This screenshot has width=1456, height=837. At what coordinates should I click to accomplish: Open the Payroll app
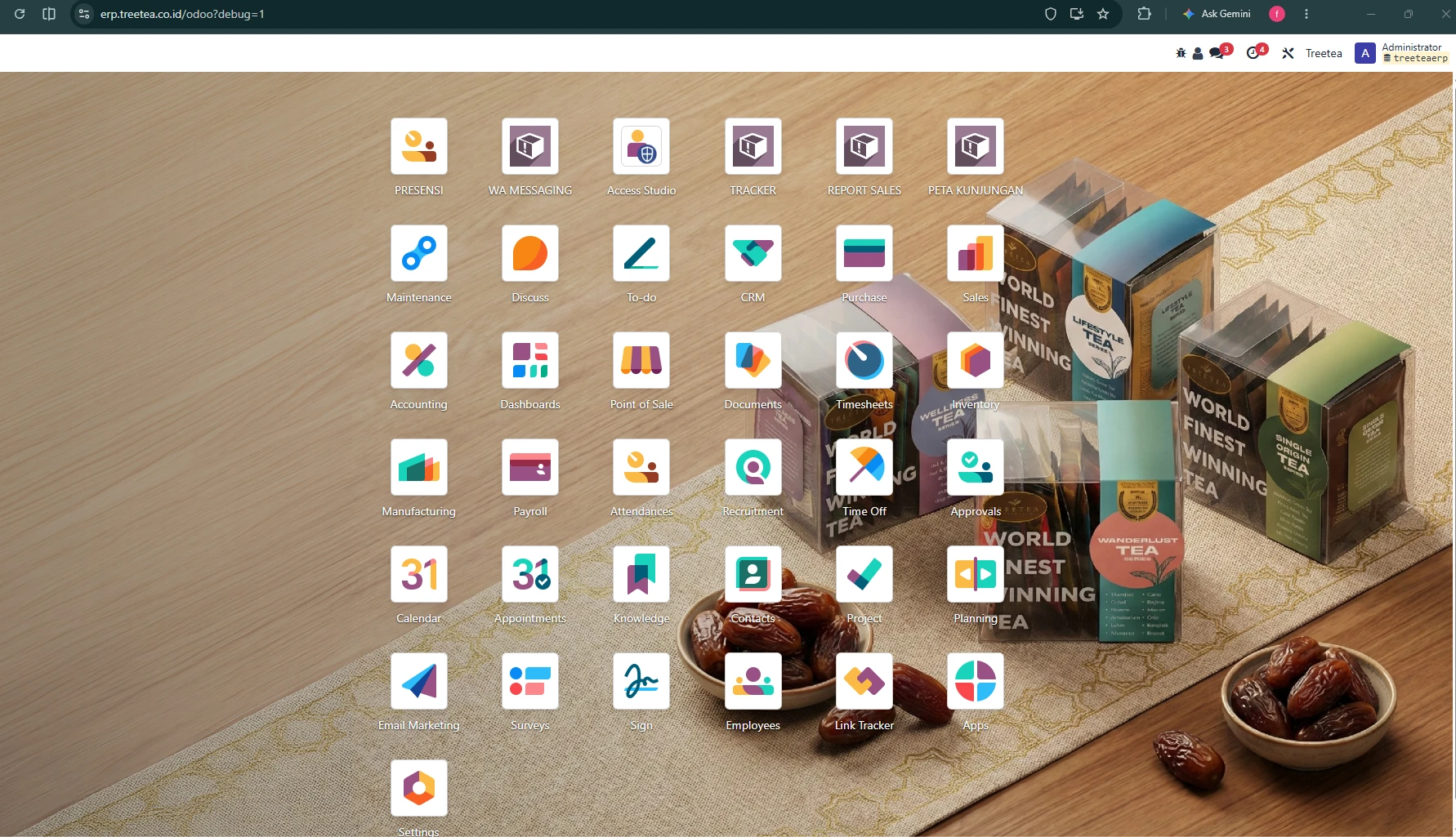pos(530,467)
